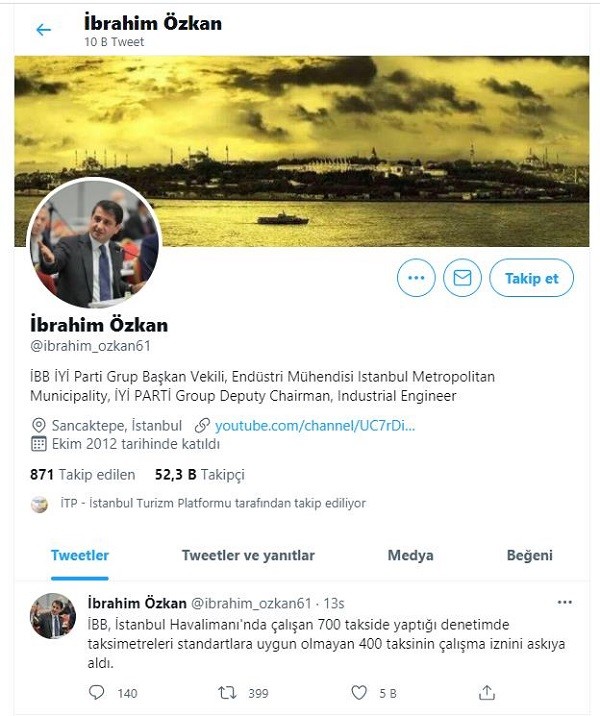Reply to the tweet via the comment icon

click(x=96, y=693)
